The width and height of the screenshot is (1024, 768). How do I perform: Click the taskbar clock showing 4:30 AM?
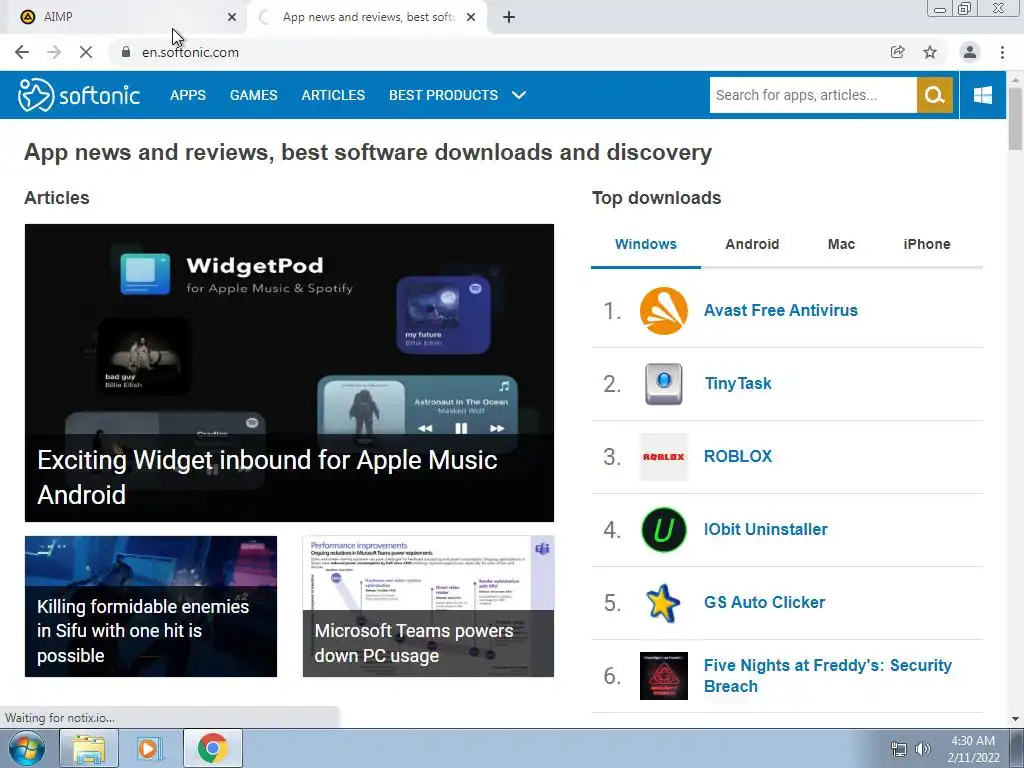coord(973,749)
